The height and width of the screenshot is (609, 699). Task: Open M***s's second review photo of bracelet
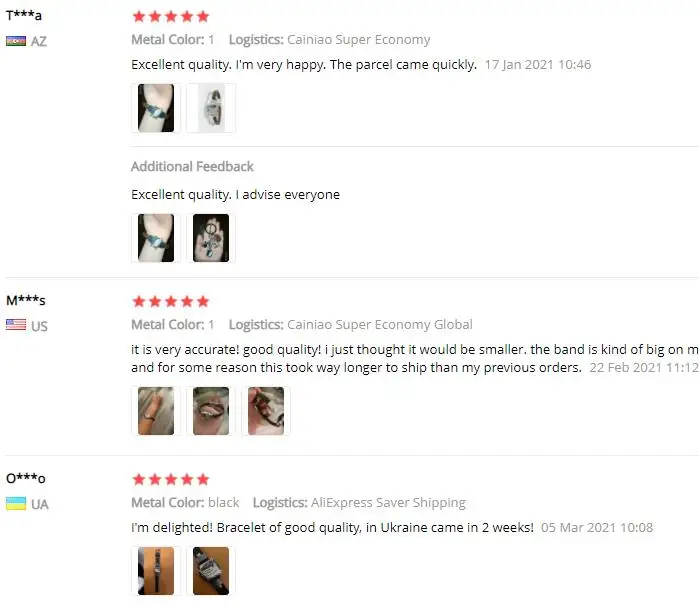[x=211, y=411]
